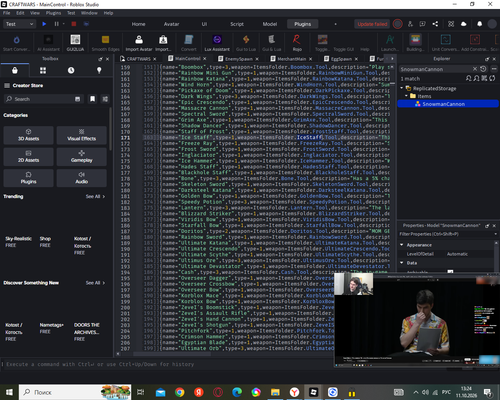
Task: Switch to the Script ribbon tab
Action: (x=237, y=24)
